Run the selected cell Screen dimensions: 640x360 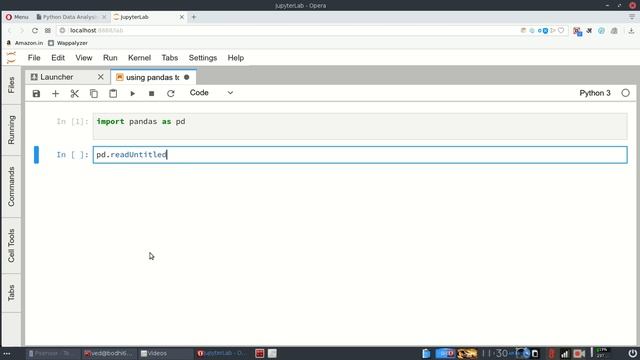tap(132, 93)
